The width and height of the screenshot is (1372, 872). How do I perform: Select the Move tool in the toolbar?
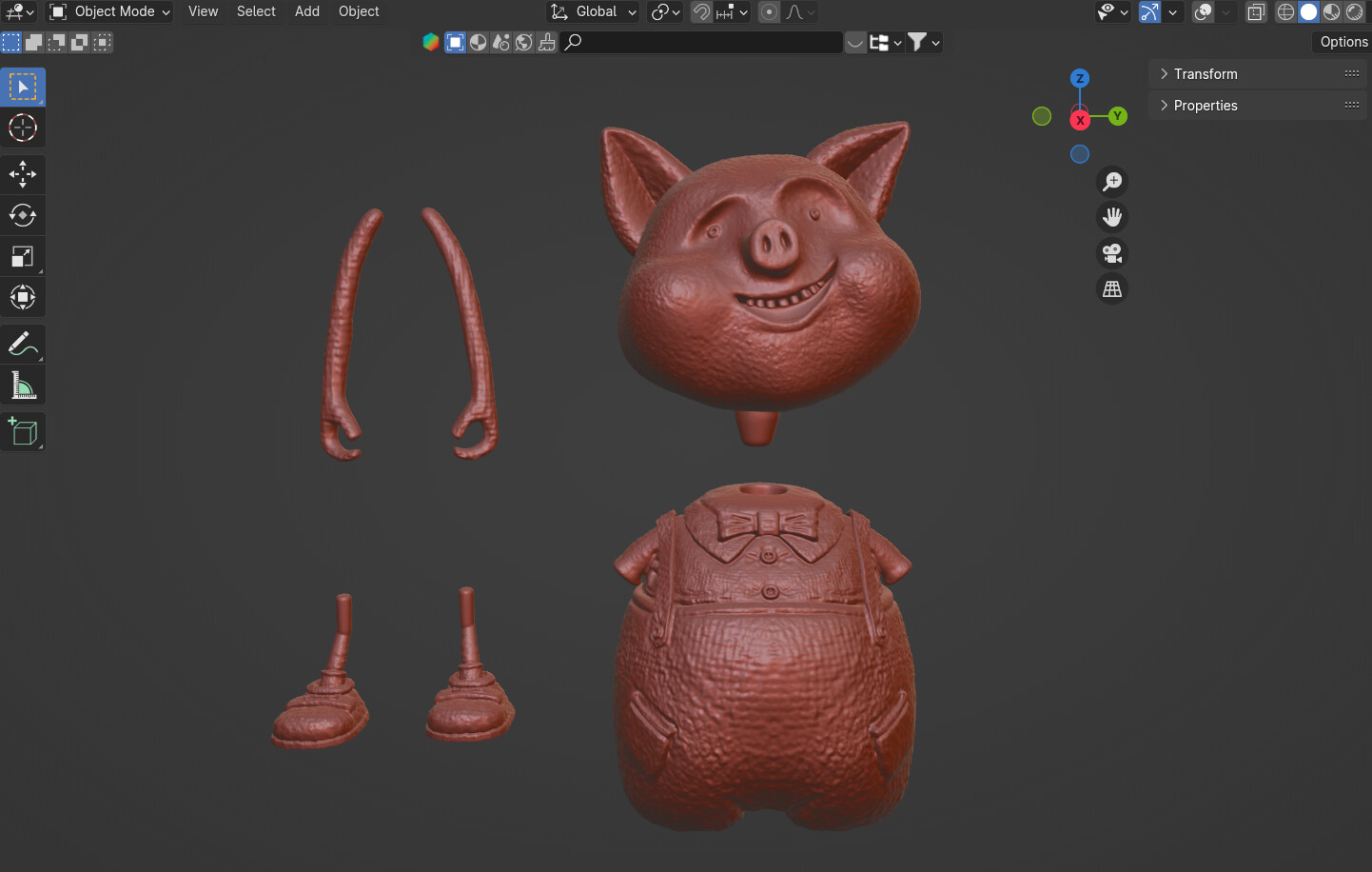point(22,174)
